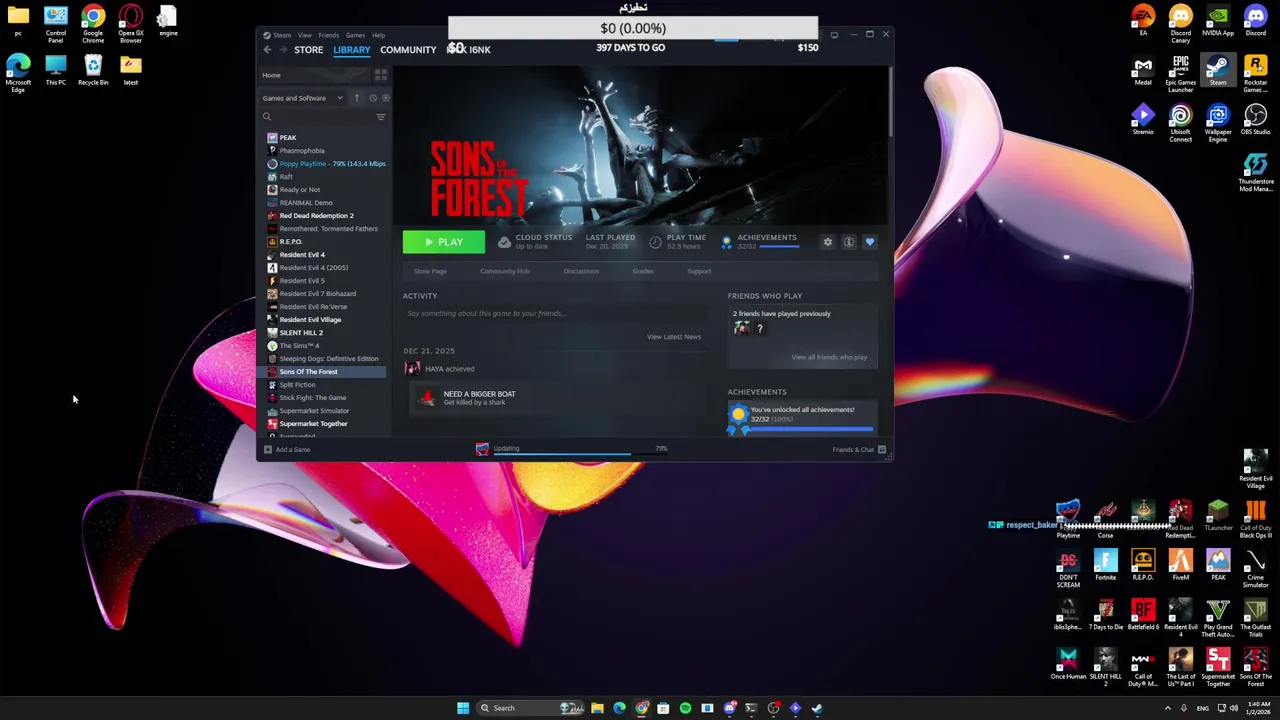
Task: Click the activity comment input field
Action: click(x=553, y=314)
